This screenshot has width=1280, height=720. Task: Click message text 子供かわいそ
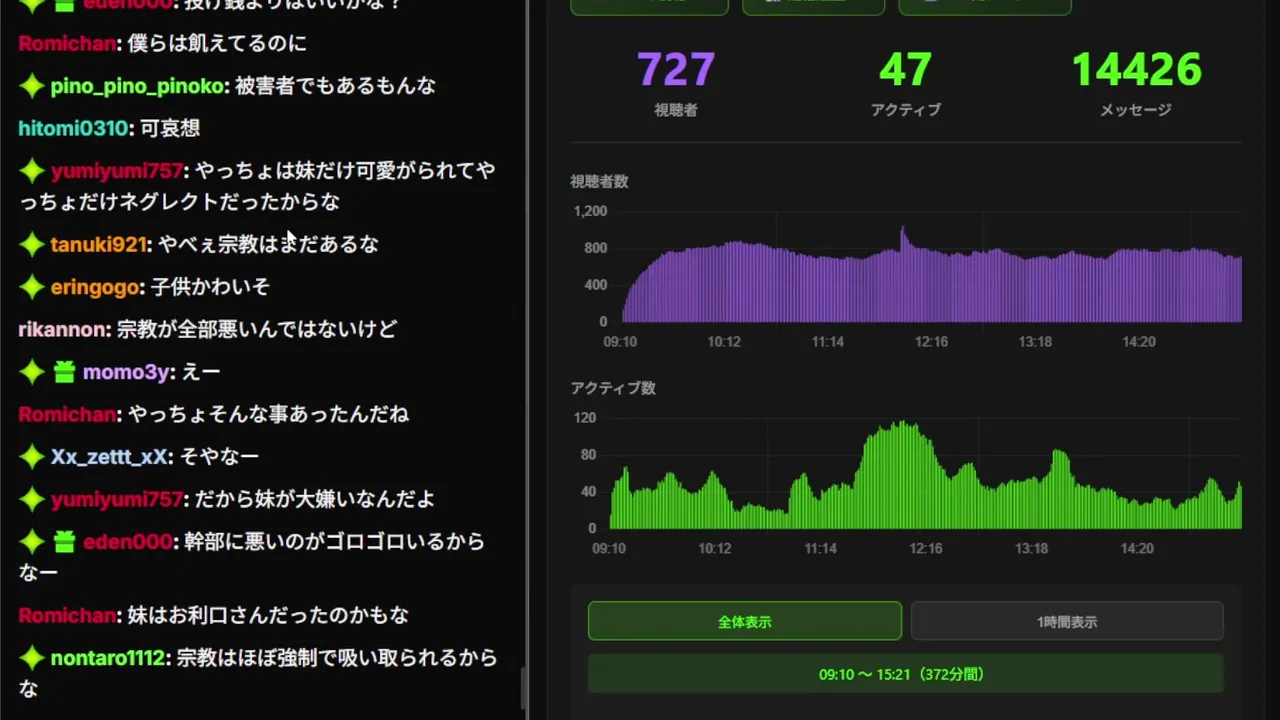(x=210, y=287)
